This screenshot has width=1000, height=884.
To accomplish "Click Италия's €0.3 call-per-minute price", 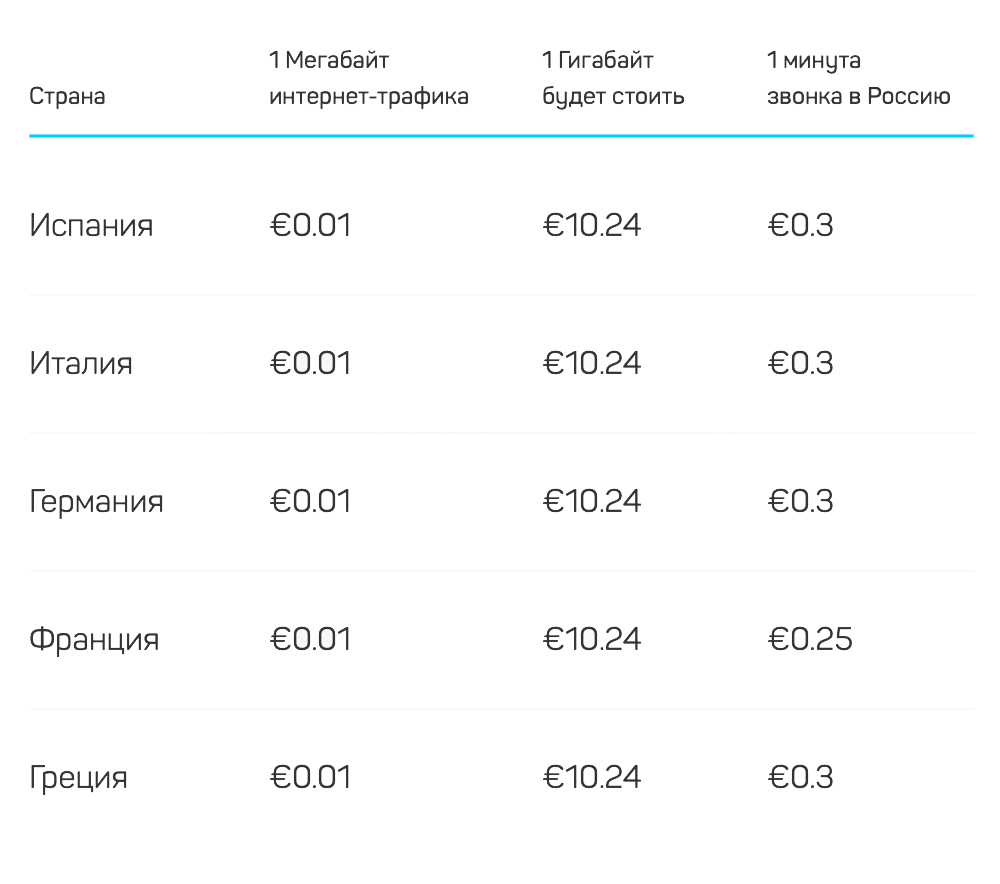I will point(800,363).
